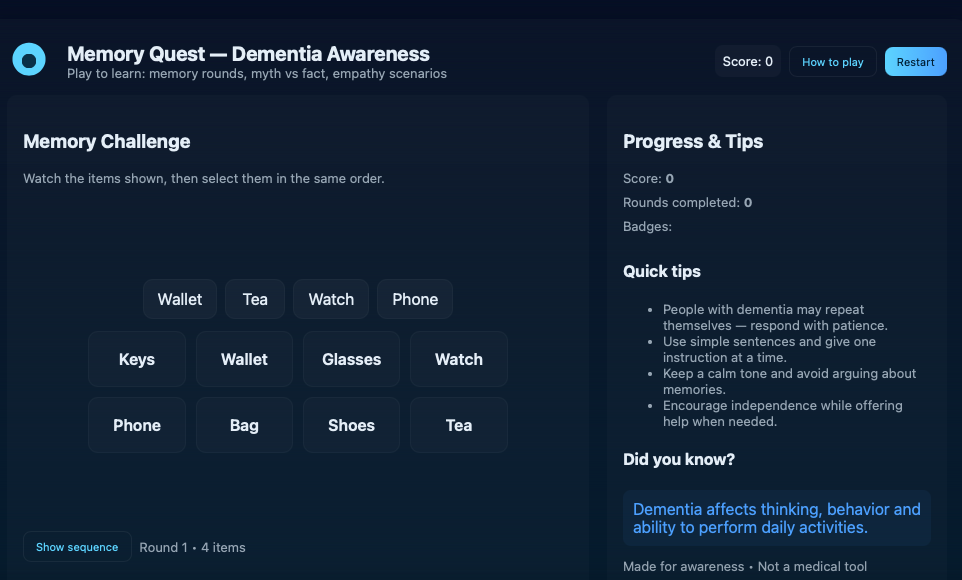Click the Round 1 • 4 items label

(x=192, y=547)
